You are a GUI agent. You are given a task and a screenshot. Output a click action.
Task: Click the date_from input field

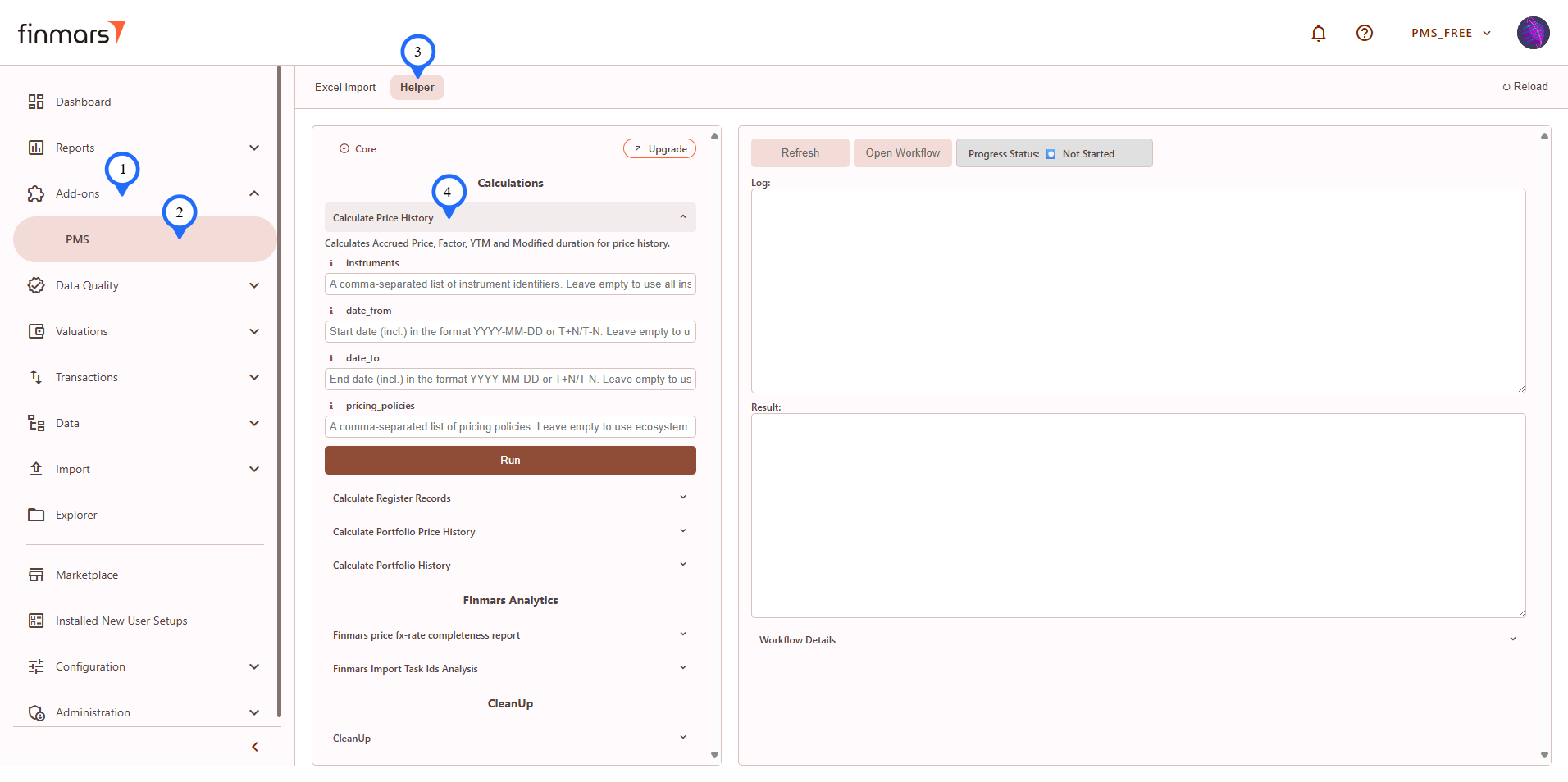pos(510,332)
